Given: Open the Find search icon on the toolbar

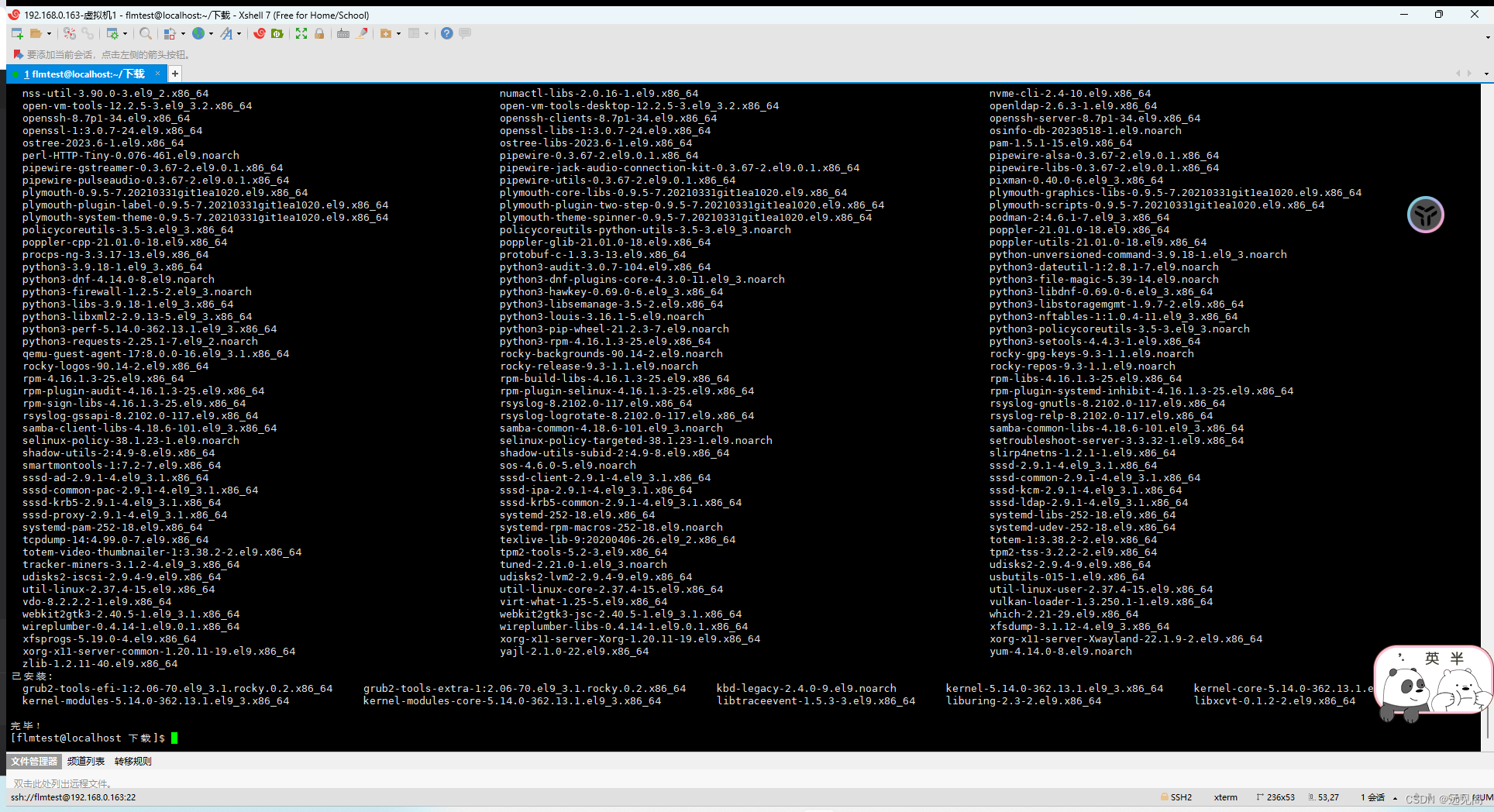Looking at the screenshot, I should coord(146,33).
